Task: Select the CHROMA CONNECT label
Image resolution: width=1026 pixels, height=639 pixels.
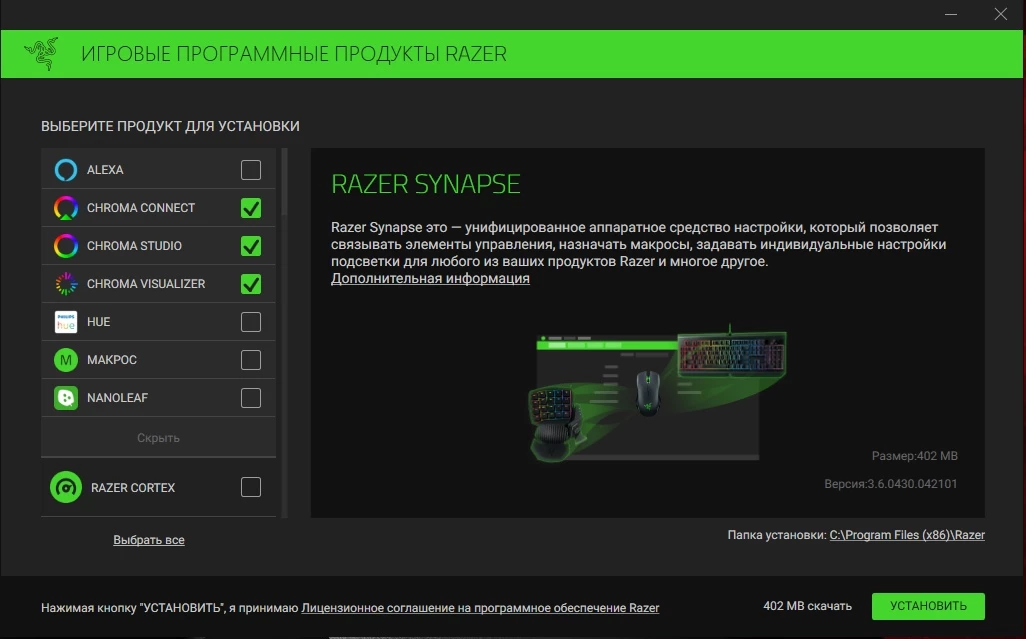Action: (x=141, y=208)
